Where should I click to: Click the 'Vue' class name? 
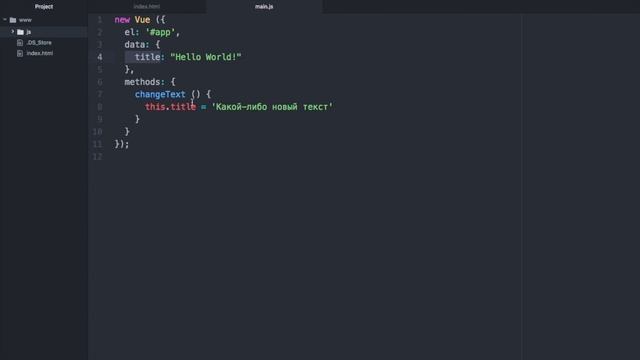click(x=142, y=20)
